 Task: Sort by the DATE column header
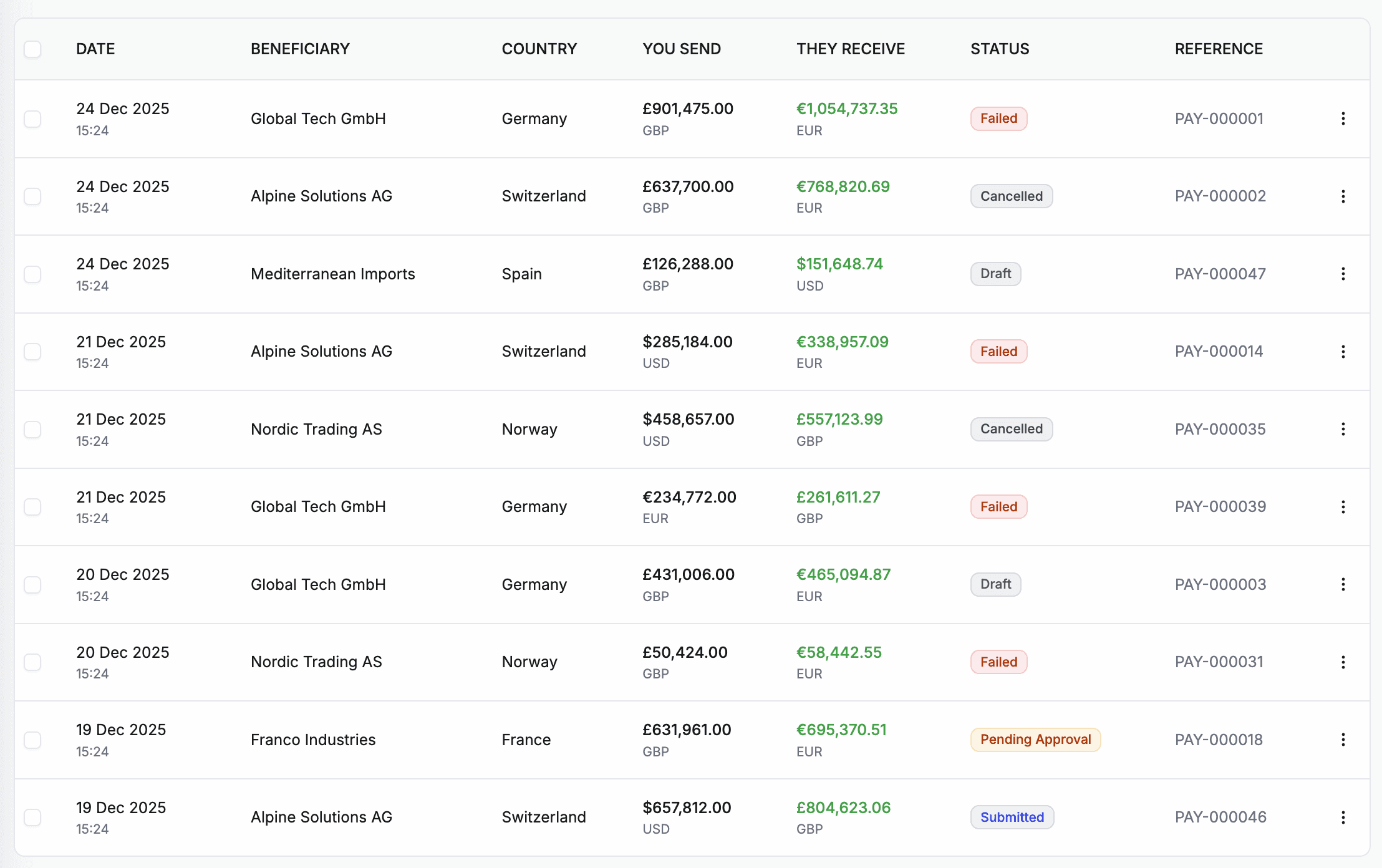coord(95,49)
